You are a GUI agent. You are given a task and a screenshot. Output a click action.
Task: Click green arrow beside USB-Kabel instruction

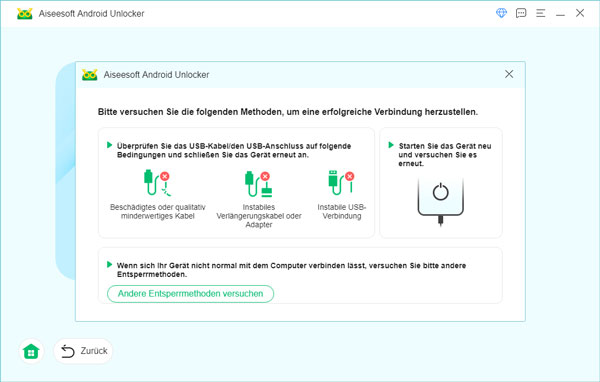[x=110, y=145]
